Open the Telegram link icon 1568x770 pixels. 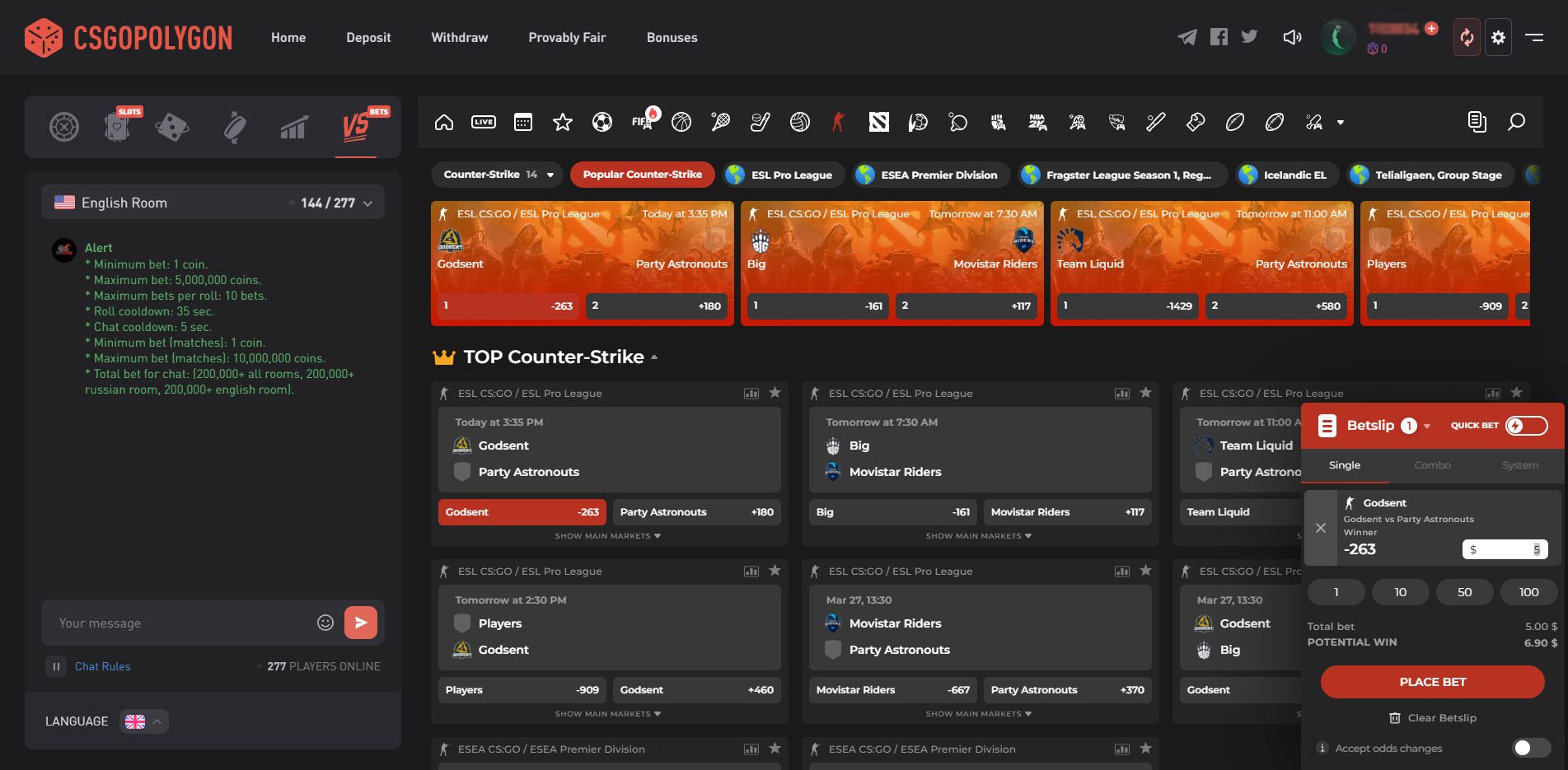[x=1187, y=37]
